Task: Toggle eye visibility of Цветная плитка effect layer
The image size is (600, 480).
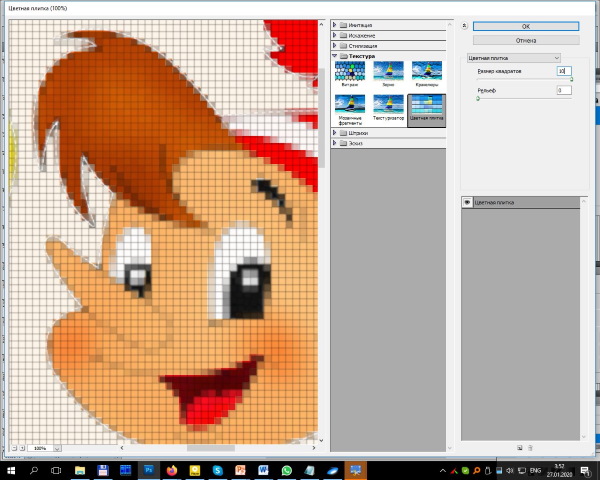Action: coord(467,202)
